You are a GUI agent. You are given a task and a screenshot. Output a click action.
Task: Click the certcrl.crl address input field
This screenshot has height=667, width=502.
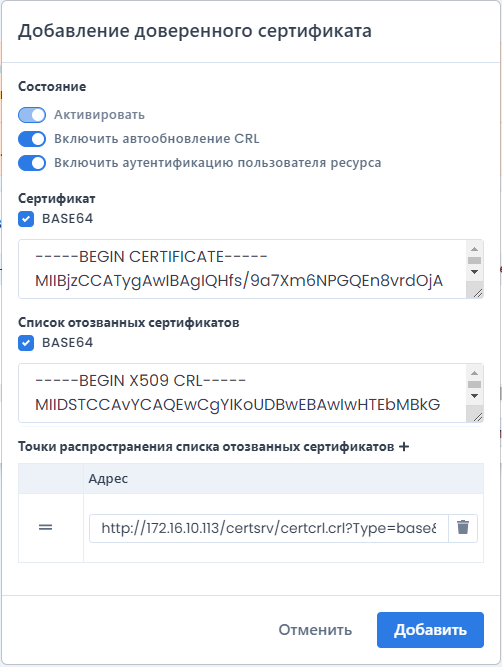tap(269, 528)
